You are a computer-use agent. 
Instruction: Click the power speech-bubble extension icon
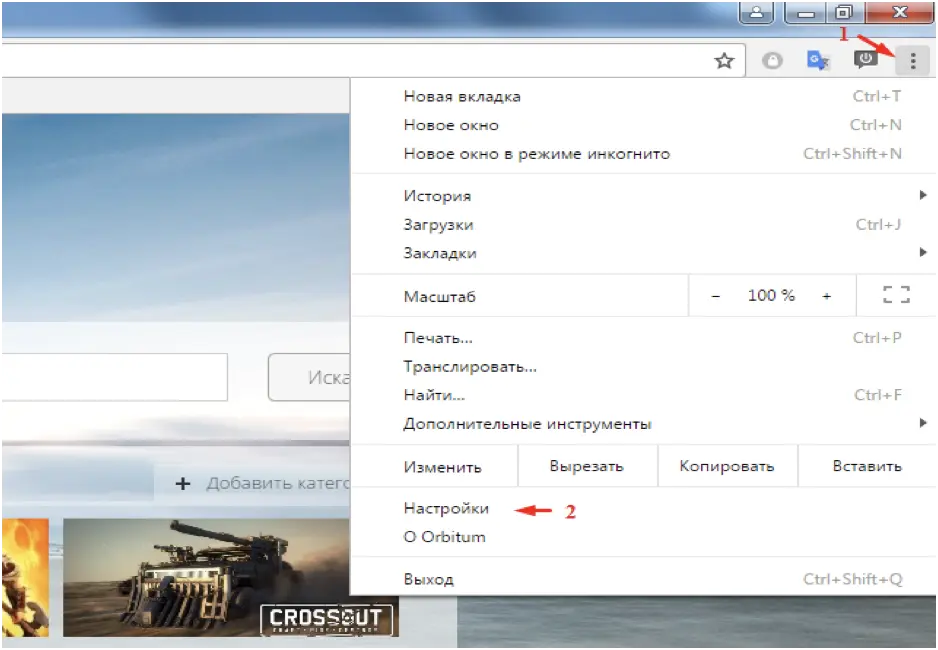pyautogui.click(x=866, y=59)
